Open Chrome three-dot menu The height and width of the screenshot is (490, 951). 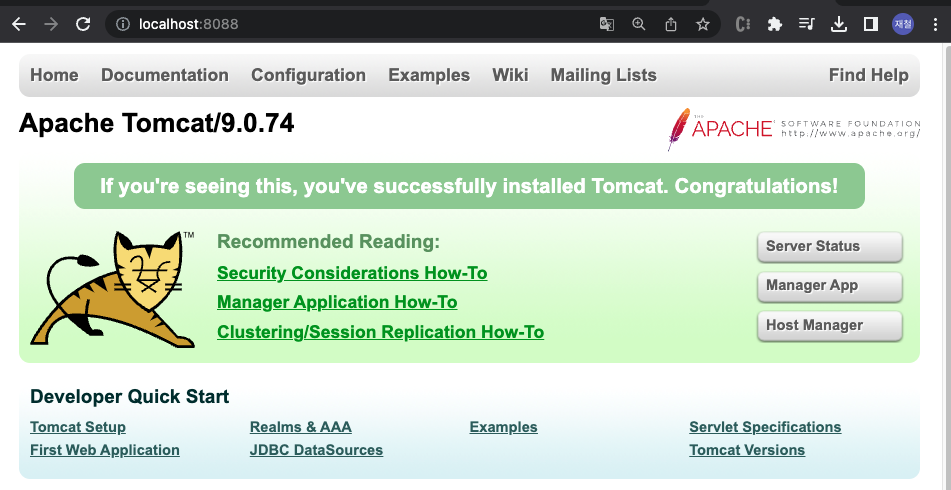pyautogui.click(x=935, y=24)
